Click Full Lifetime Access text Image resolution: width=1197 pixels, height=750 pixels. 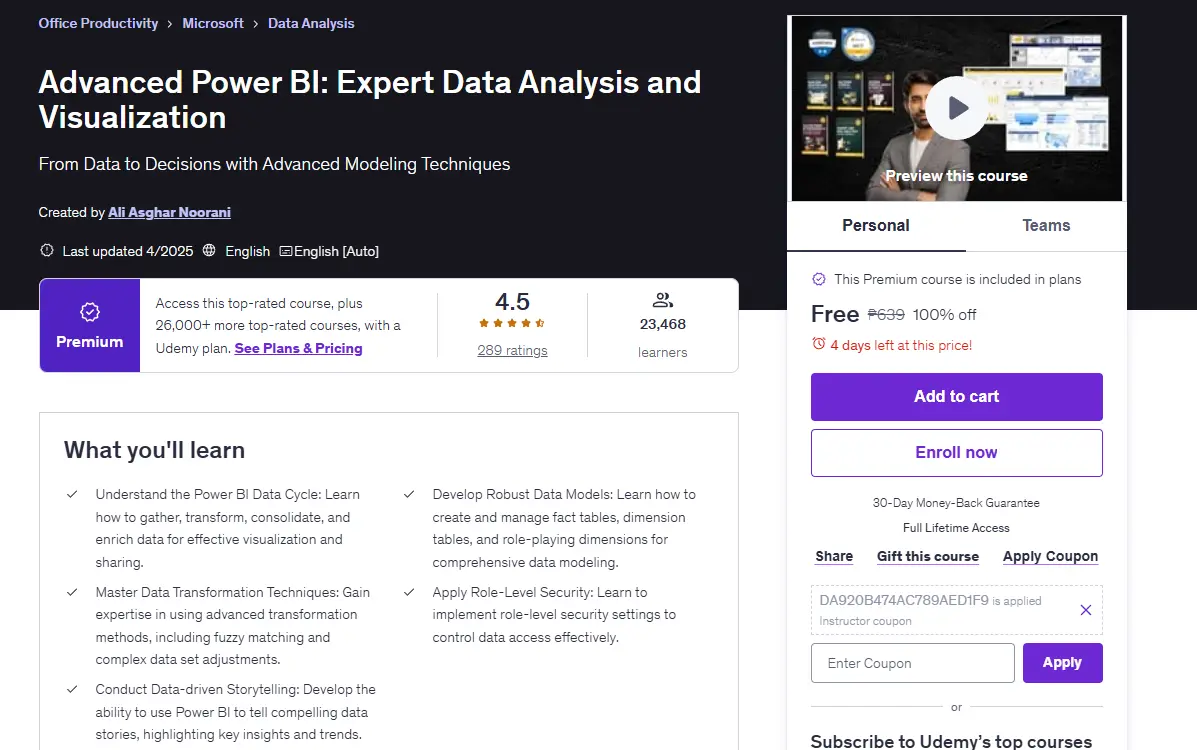click(x=957, y=528)
